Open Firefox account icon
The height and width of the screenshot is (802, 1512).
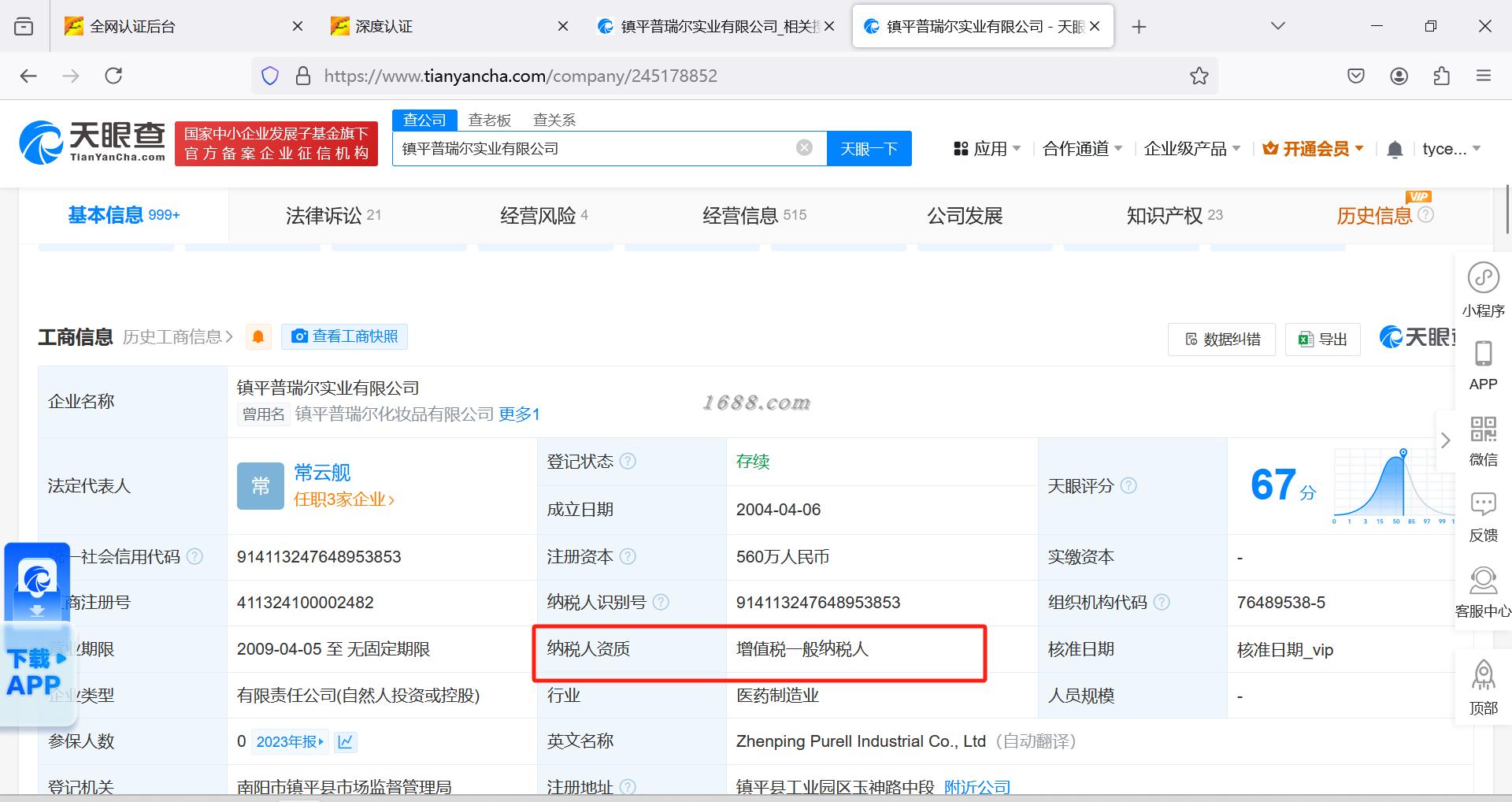coord(1399,76)
